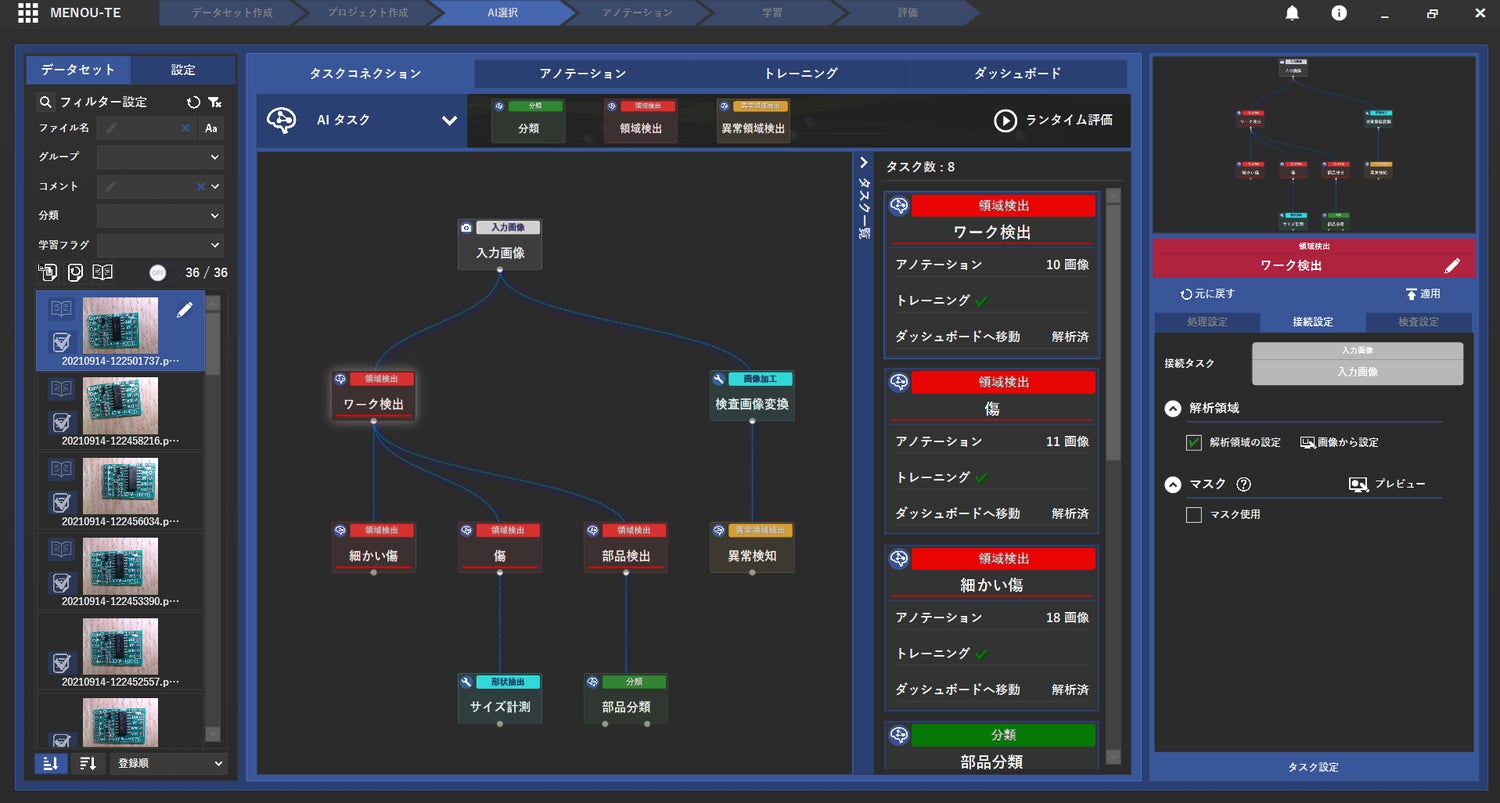Click the pencil icon beside ワーク検出 title
Screen dimensions: 1500x803
[1452, 266]
